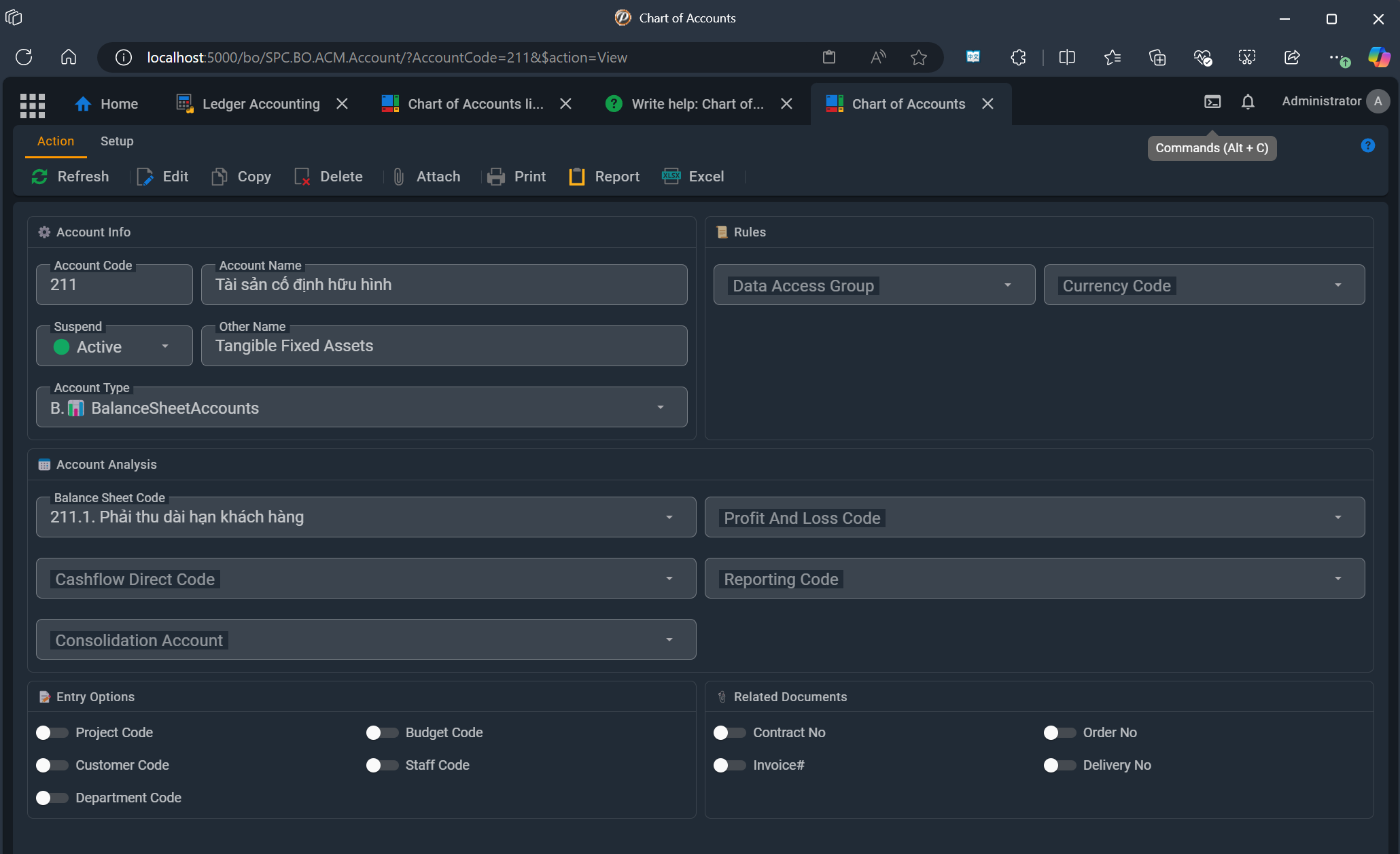Open the Data Access Group dropdown
The height and width of the screenshot is (854, 1400).
874,285
